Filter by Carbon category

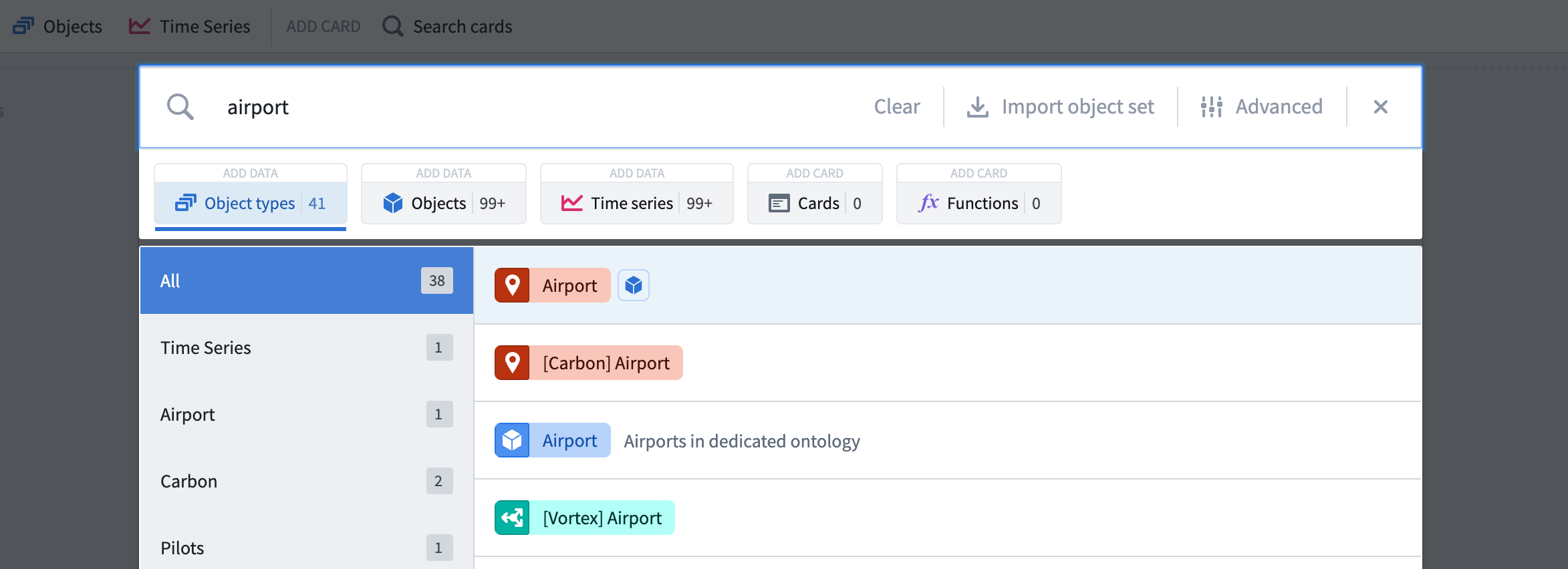pyautogui.click(x=307, y=481)
